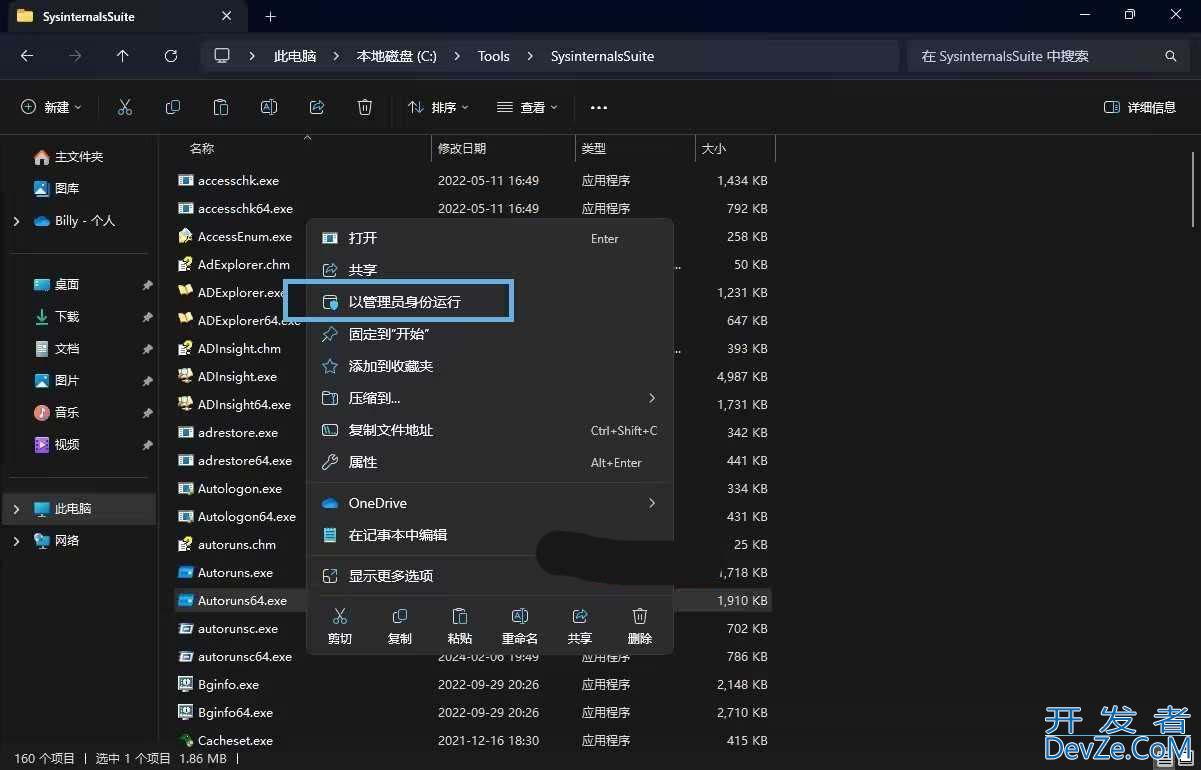Click the Up directory arrow
The image size is (1201, 770).
(123, 56)
